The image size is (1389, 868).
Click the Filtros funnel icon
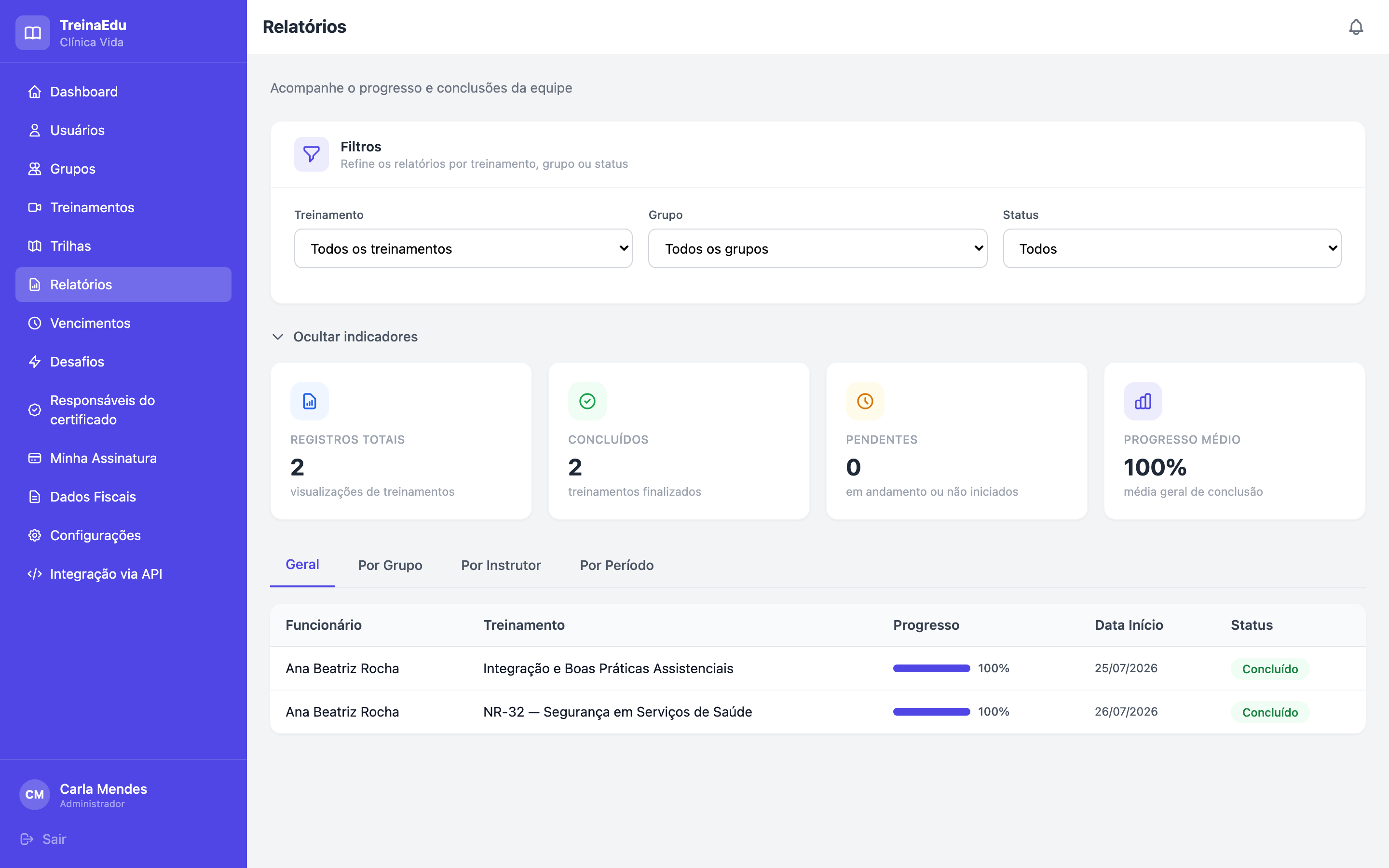click(311, 154)
